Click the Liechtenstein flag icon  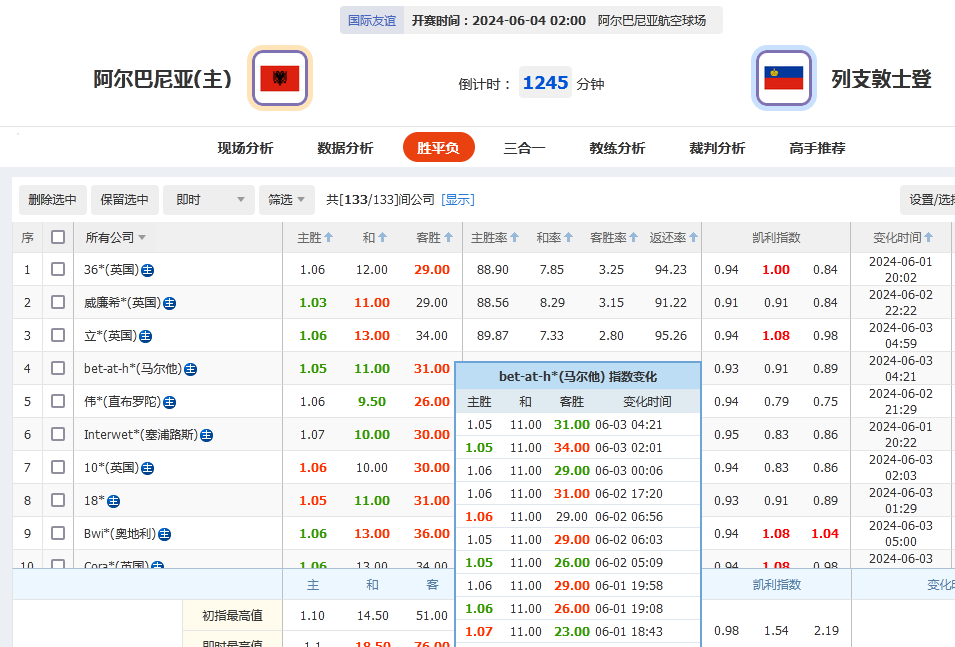[x=784, y=76]
